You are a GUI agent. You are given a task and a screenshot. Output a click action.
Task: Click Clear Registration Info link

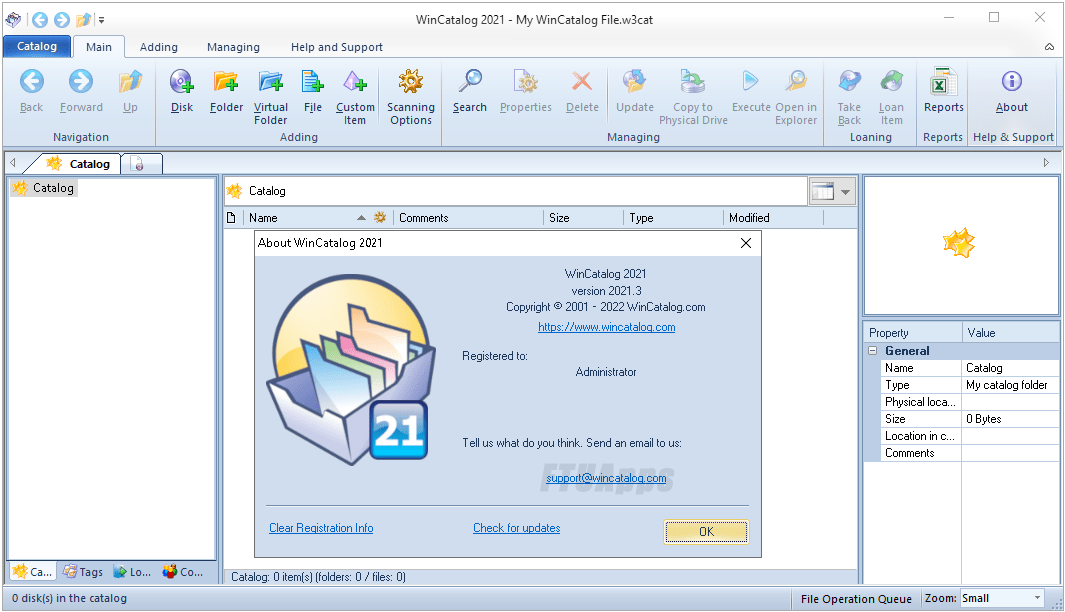pos(321,528)
